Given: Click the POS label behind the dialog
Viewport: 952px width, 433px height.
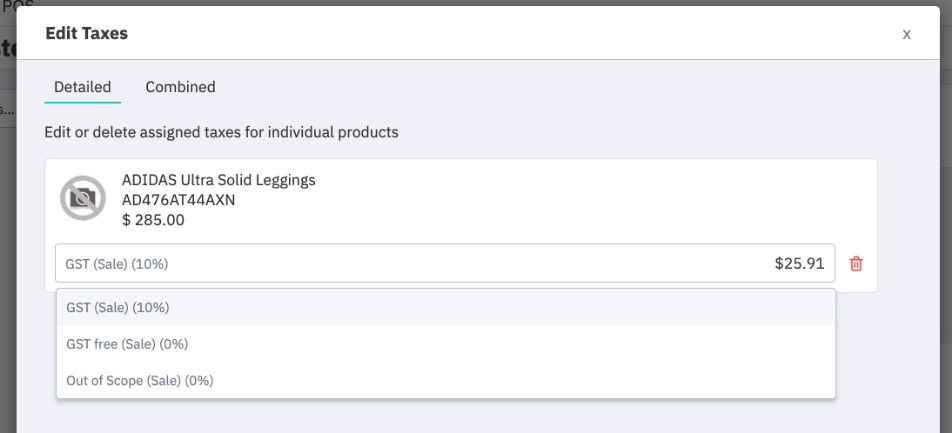Looking at the screenshot, I should coord(18,7).
